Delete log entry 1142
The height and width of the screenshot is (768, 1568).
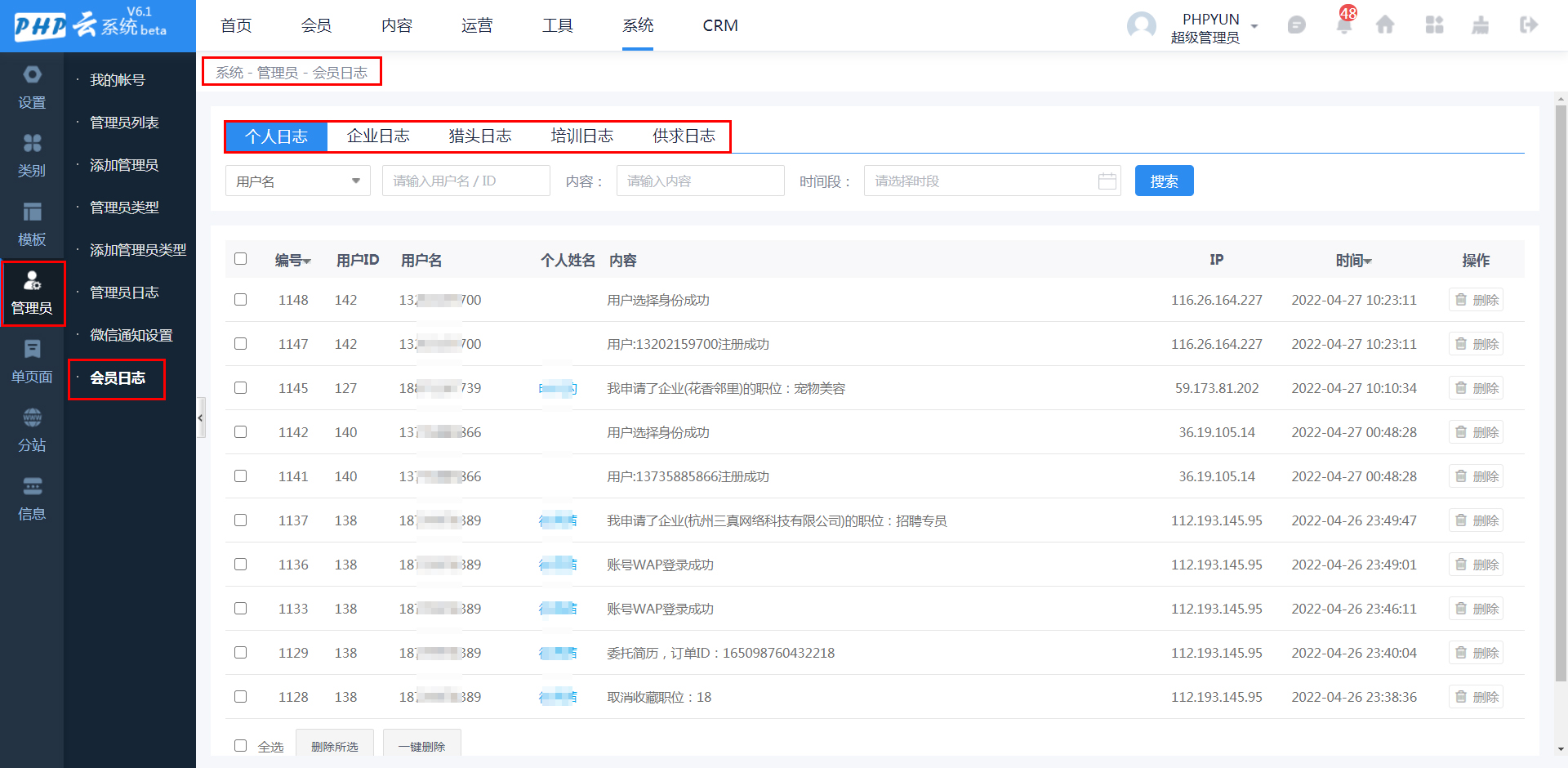1476,432
